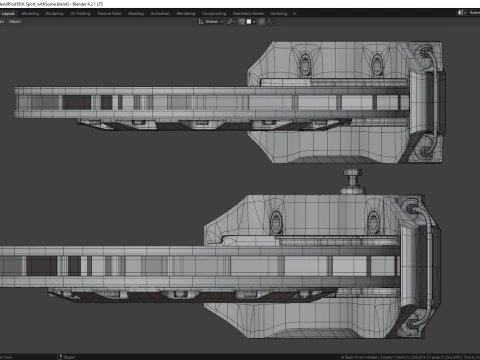Switch to the Modeling workspace tab
Screen dimensions: 480x360
30,14
